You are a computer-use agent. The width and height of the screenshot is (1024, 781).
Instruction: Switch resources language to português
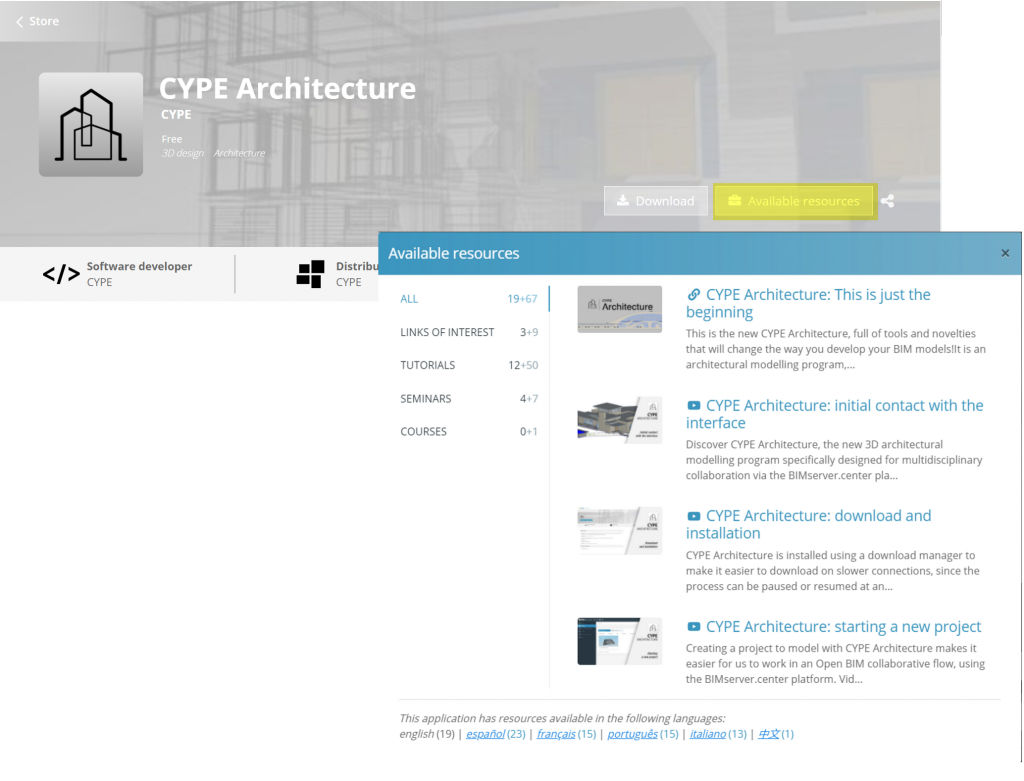click(632, 734)
